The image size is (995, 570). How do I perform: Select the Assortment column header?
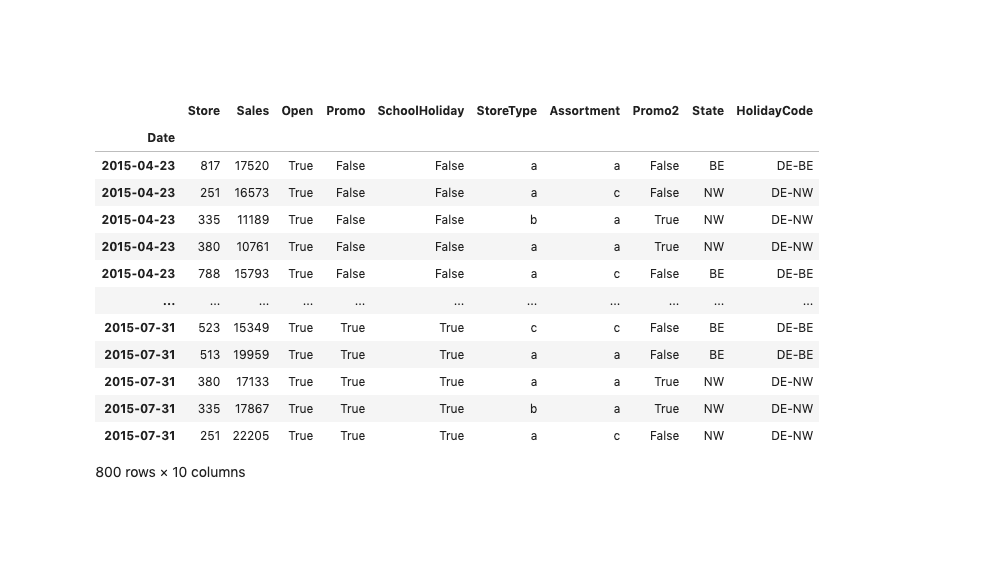(584, 111)
